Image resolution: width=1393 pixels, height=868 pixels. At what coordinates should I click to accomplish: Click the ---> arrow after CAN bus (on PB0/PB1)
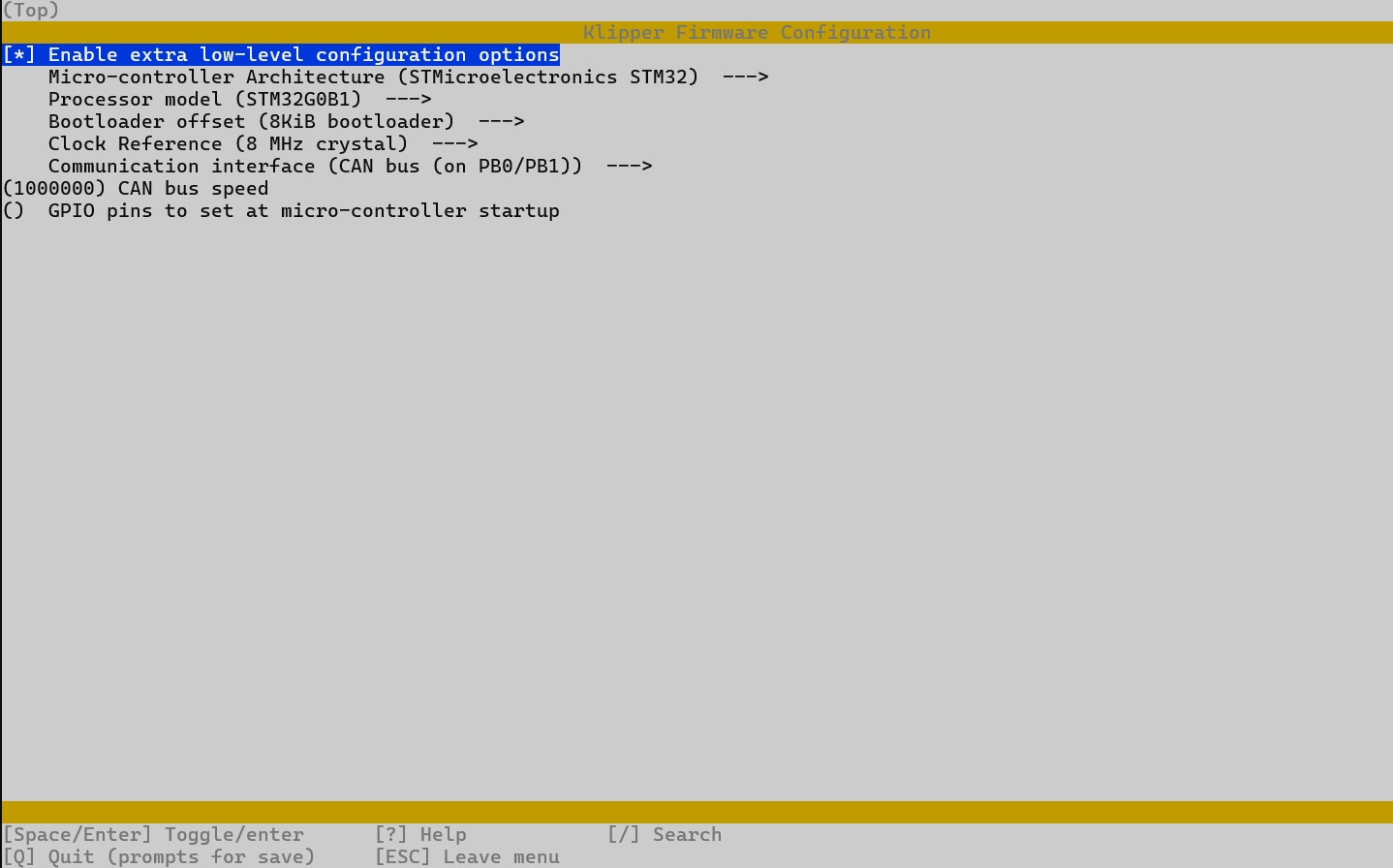coord(630,167)
